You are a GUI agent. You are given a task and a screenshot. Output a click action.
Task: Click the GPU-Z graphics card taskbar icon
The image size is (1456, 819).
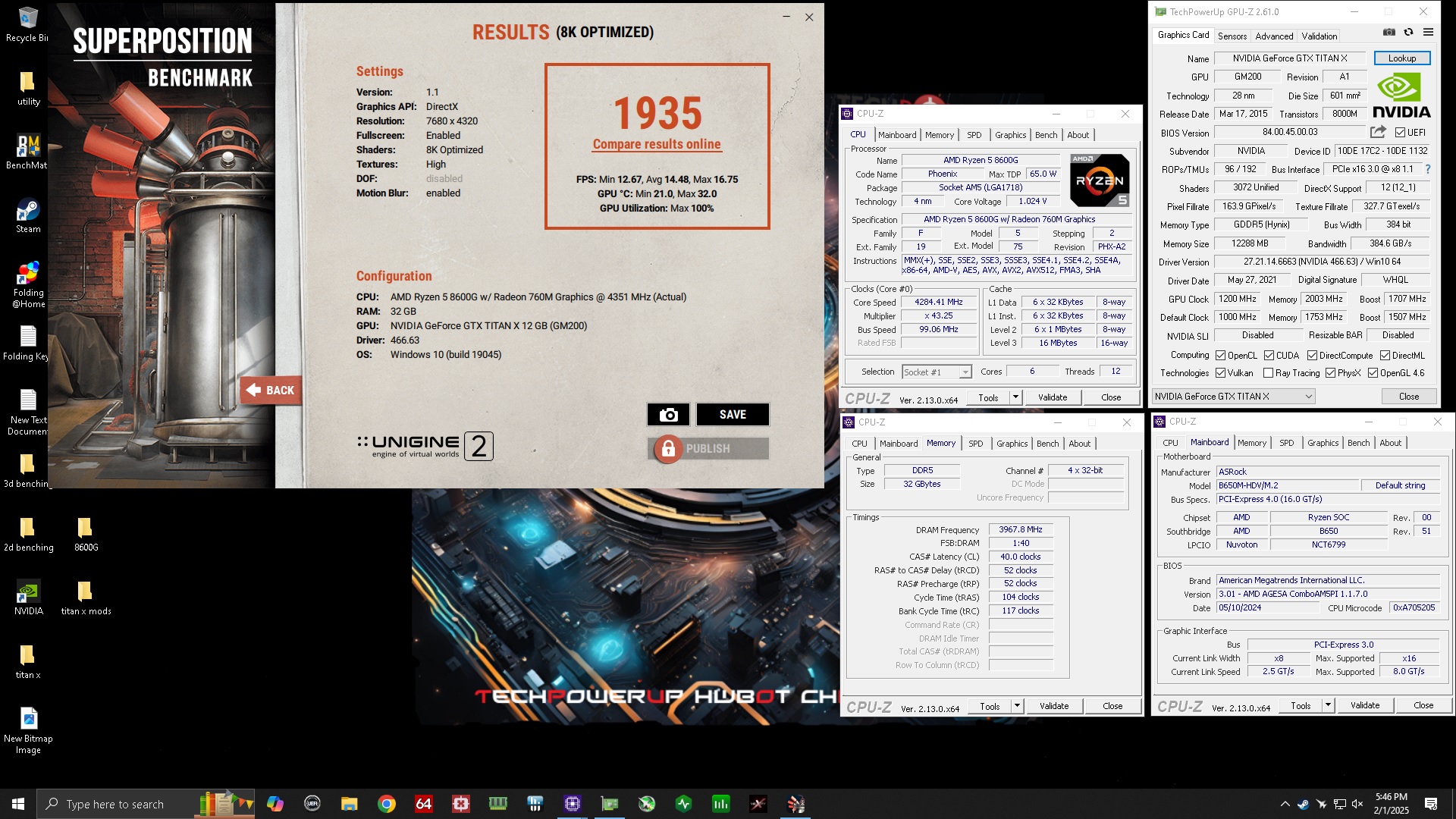(610, 804)
